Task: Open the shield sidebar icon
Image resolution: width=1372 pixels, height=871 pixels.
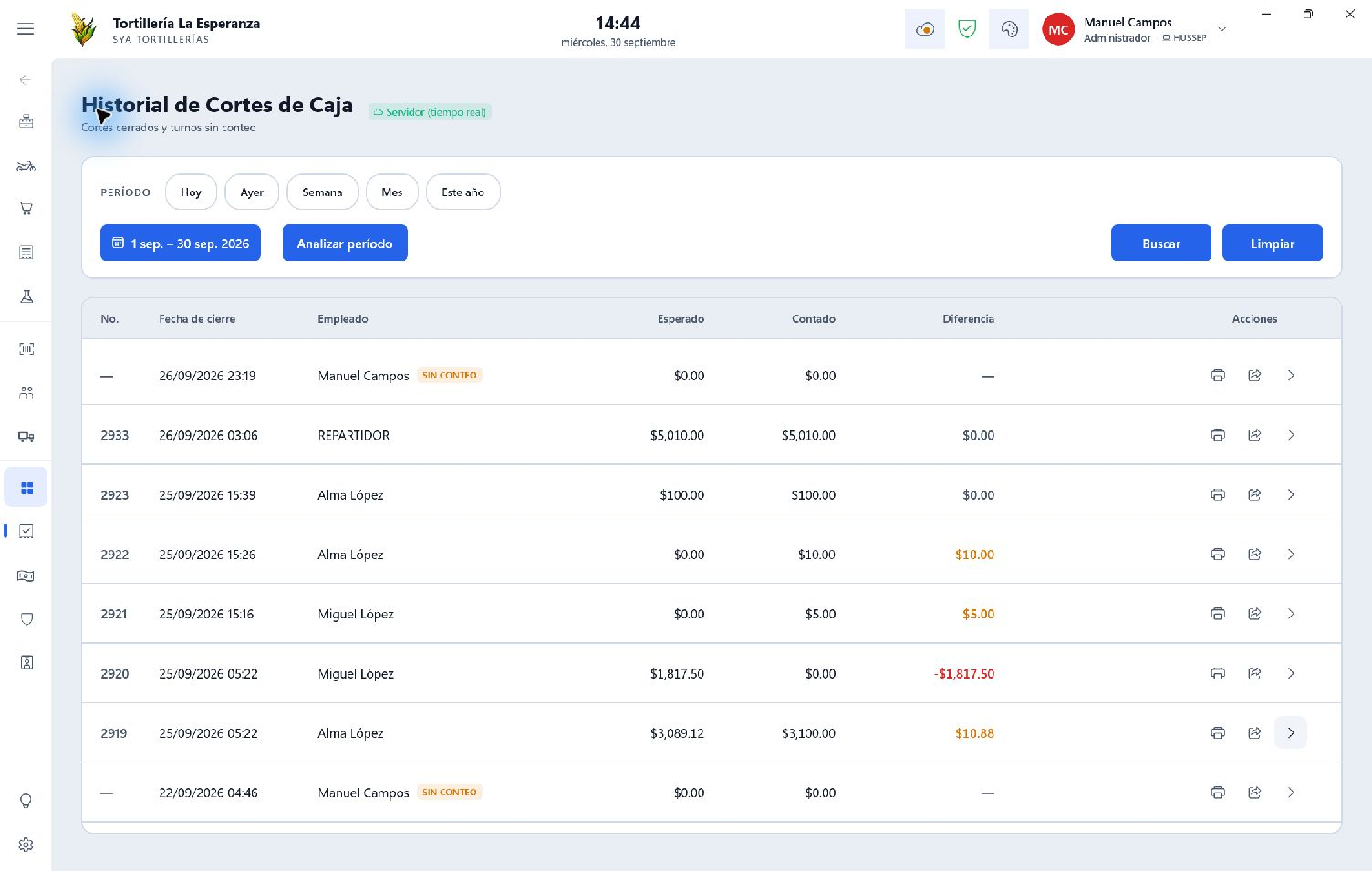Action: [x=26, y=619]
